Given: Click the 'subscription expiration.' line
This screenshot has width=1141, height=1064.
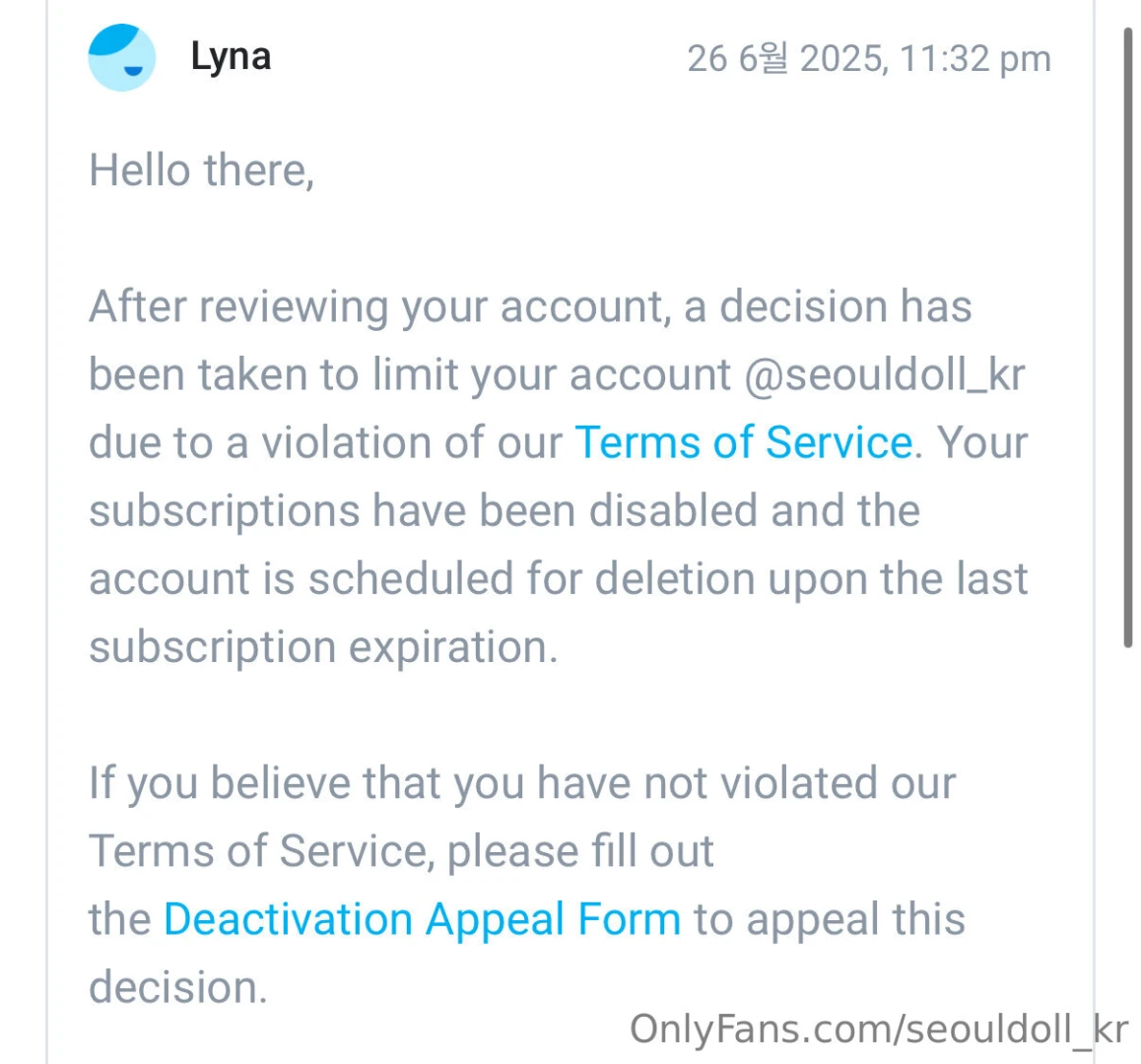Looking at the screenshot, I should (x=323, y=646).
